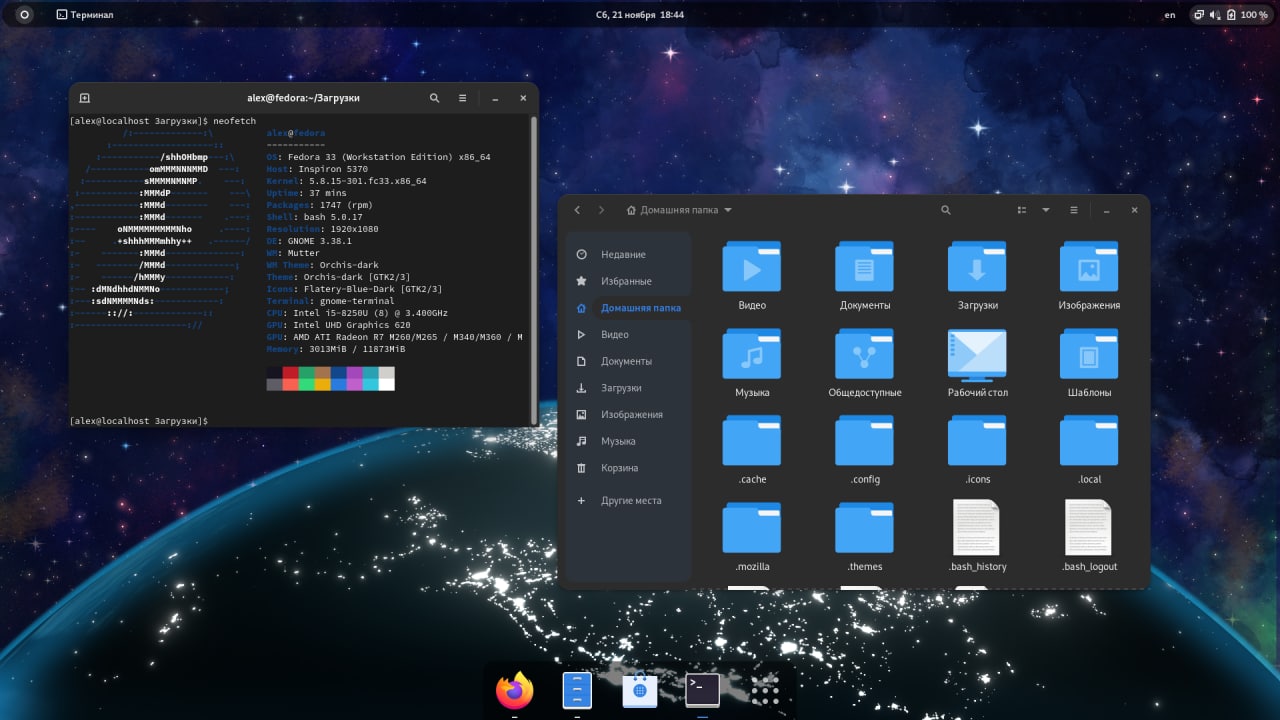Select Недавние in the sidebar
Viewport: 1280px width, 720px height.
(628, 254)
